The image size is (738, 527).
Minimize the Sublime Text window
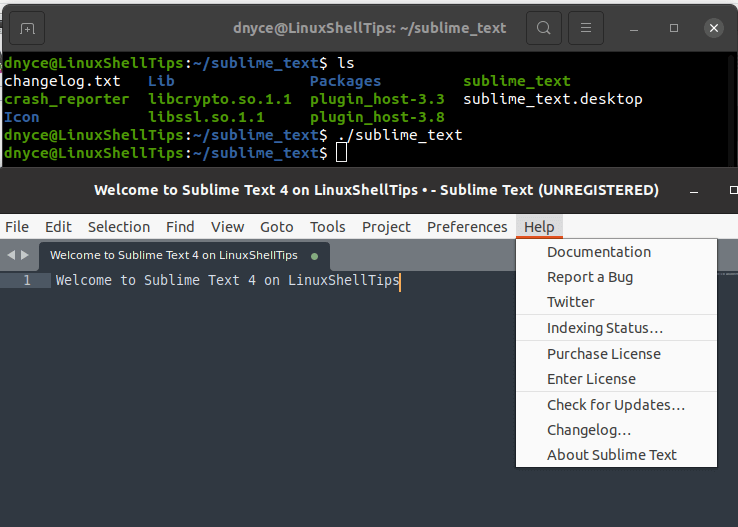(x=694, y=191)
